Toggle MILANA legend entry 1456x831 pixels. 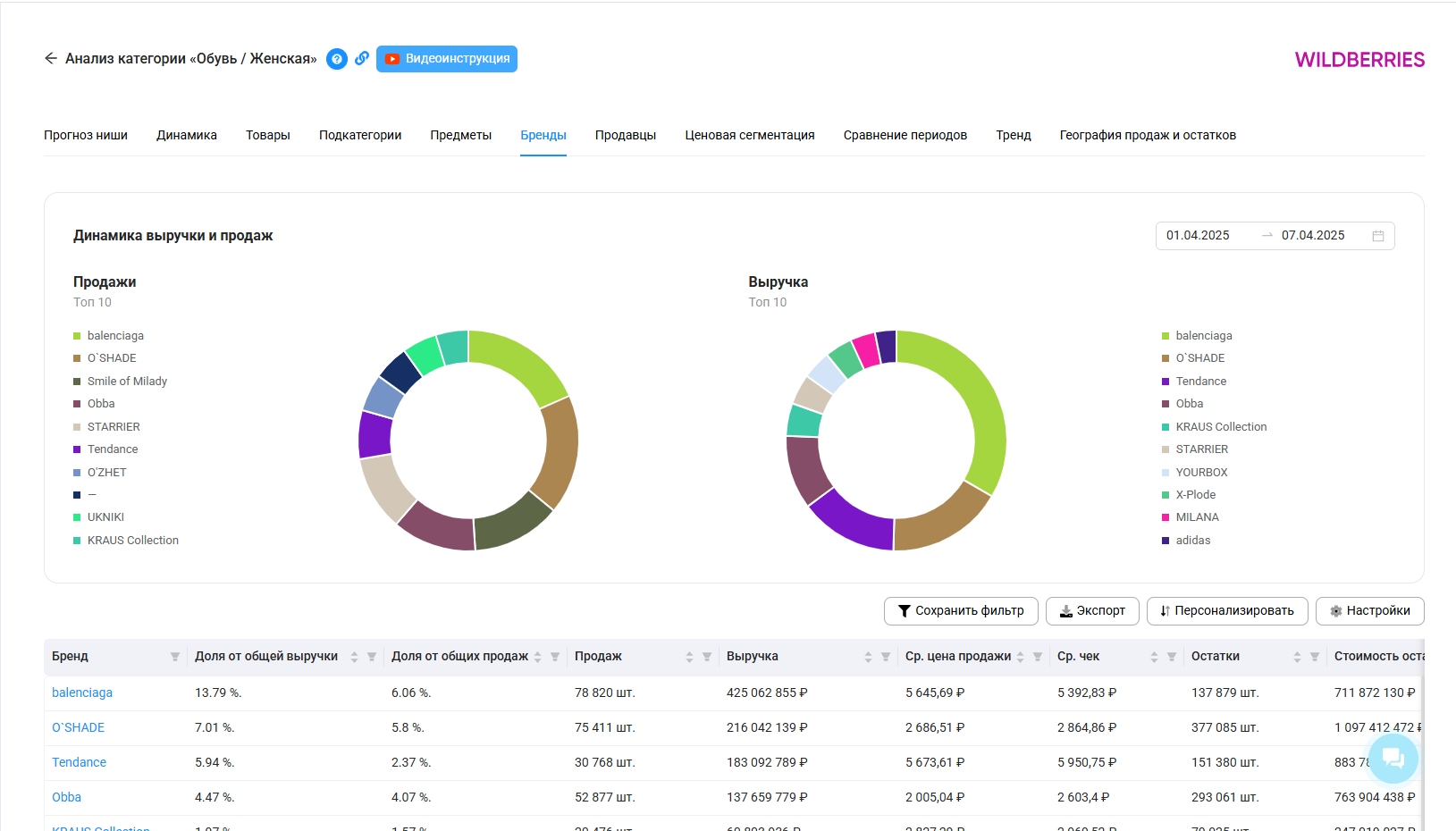[x=1191, y=517]
